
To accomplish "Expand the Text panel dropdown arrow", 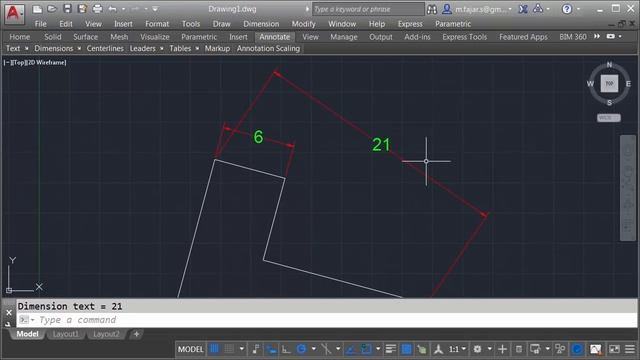I will click(27, 49).
